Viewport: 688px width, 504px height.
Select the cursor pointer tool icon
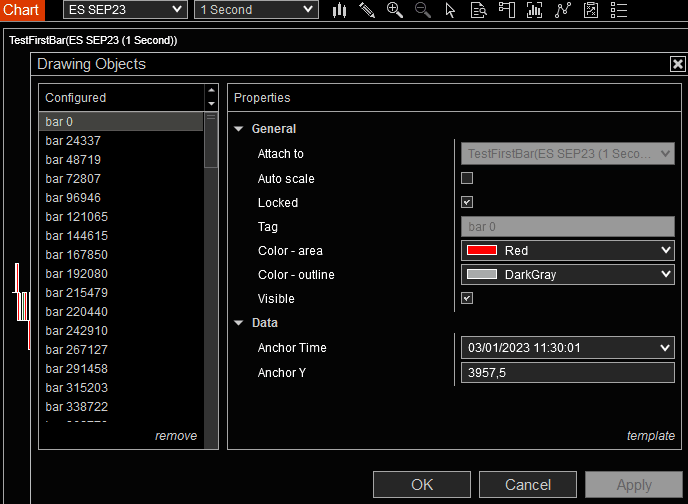coord(450,10)
